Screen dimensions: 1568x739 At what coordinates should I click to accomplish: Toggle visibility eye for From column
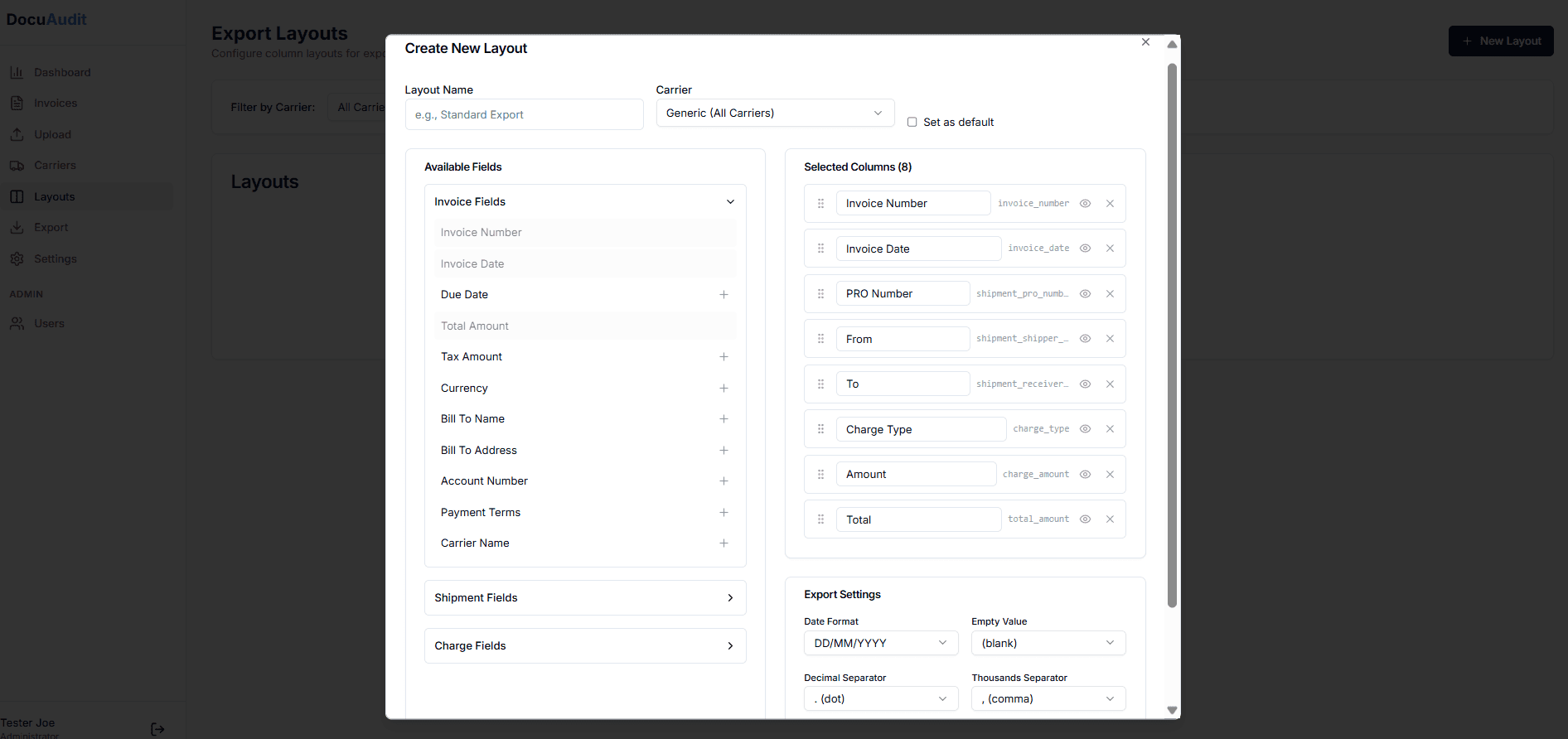(x=1085, y=339)
